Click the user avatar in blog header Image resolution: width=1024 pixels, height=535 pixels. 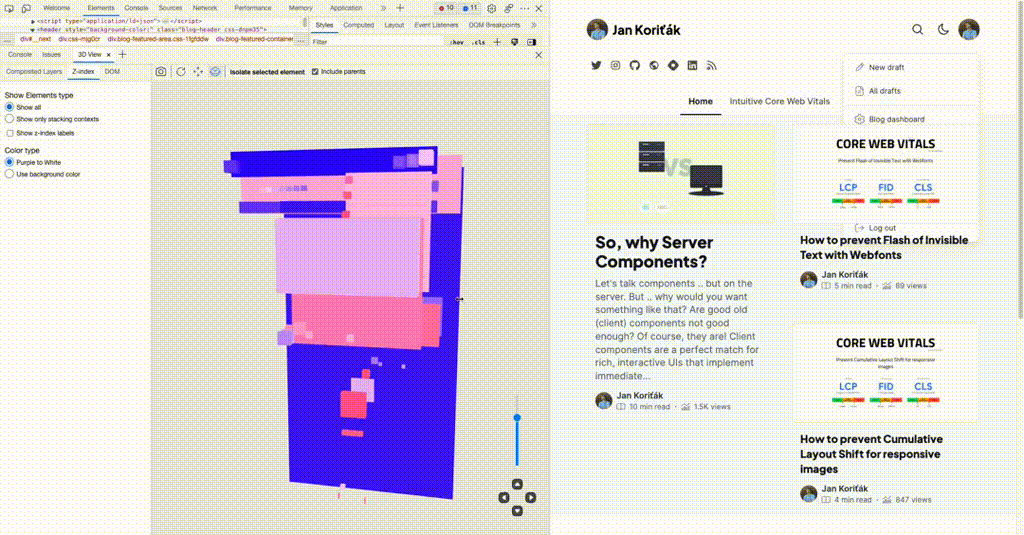pos(969,29)
